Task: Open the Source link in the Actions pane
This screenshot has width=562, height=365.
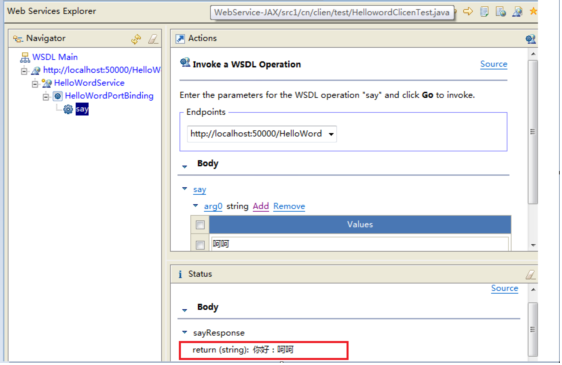Action: point(494,64)
